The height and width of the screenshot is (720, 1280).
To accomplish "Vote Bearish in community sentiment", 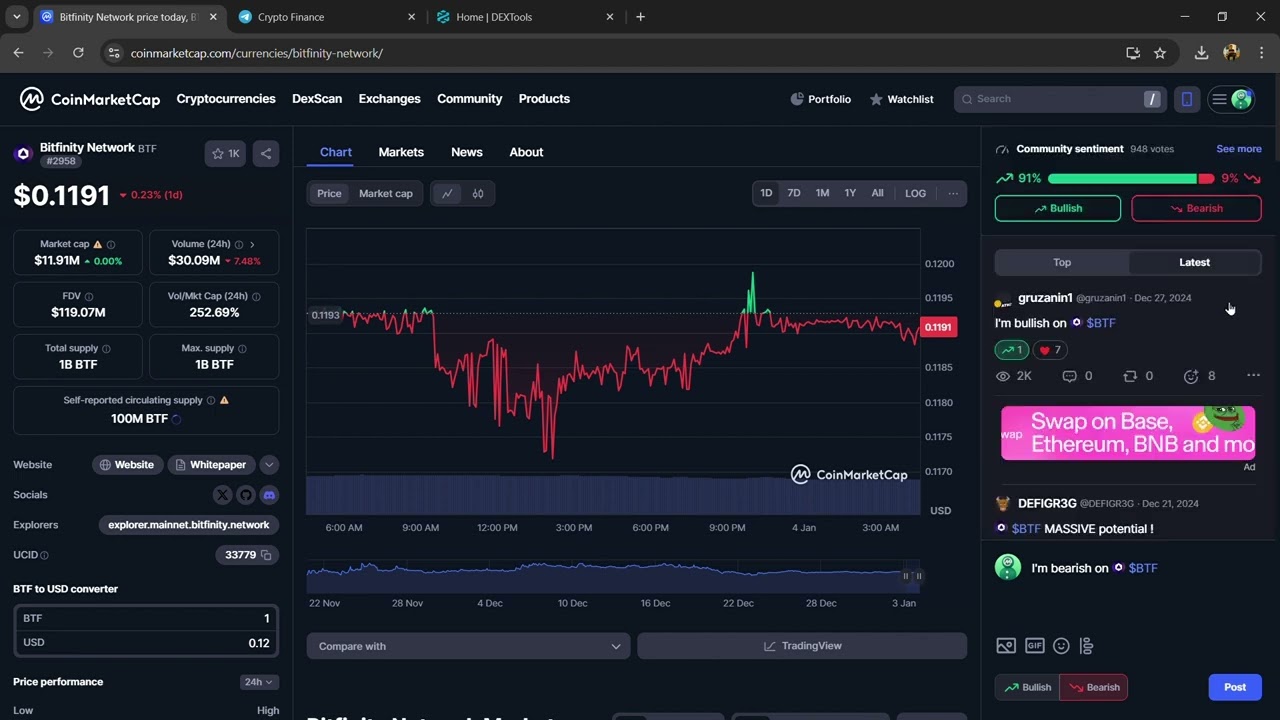I will click(1196, 208).
